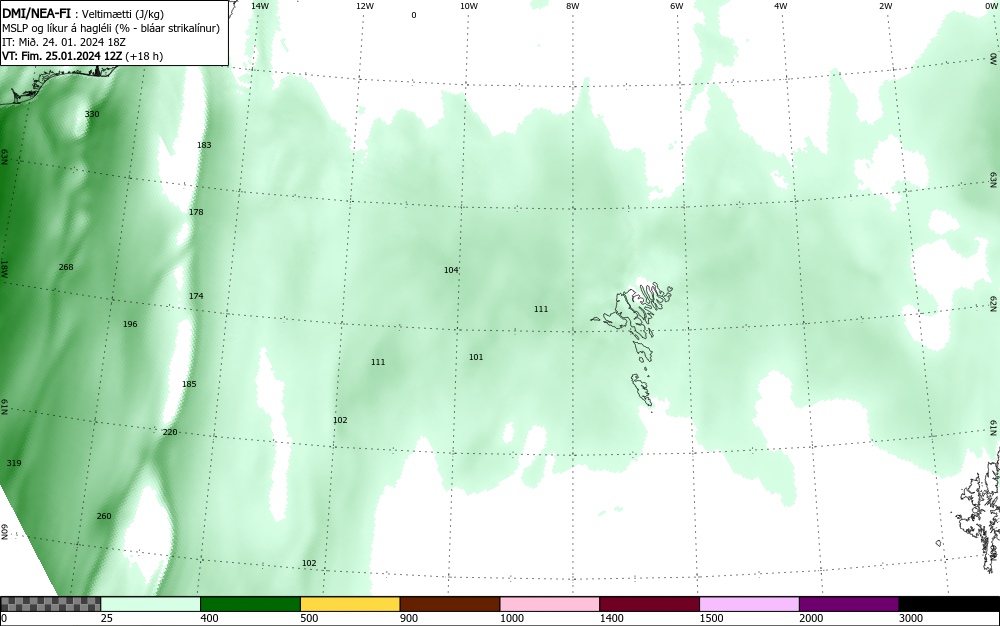Screen dimensions: 1000x626
Task: Click the Faroe Islands coastline outline
Action: 633,345
